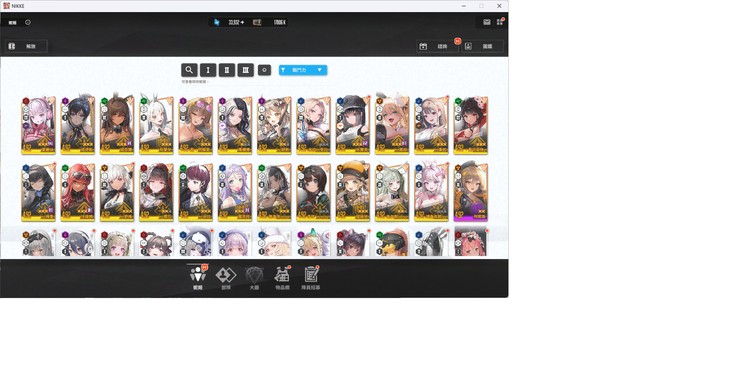This screenshot has width=750, height=387.
Task: Open the mail envelope icon
Action: tap(486, 22)
